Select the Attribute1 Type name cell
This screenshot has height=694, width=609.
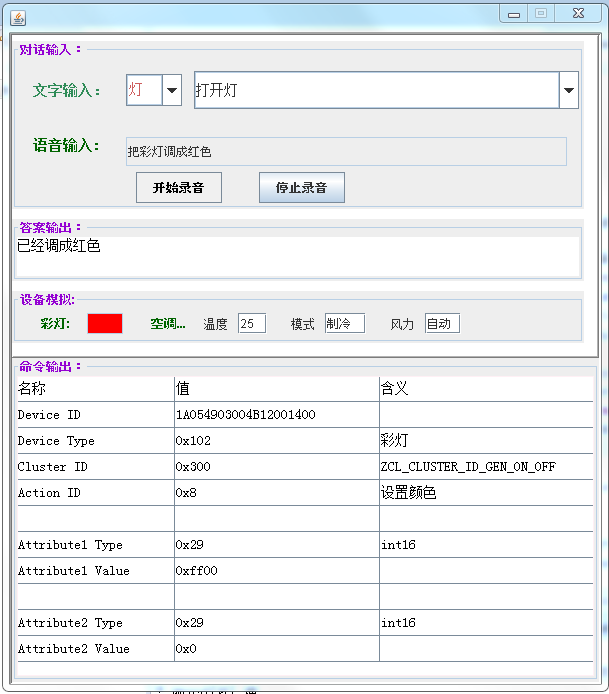pyautogui.click(x=96, y=545)
